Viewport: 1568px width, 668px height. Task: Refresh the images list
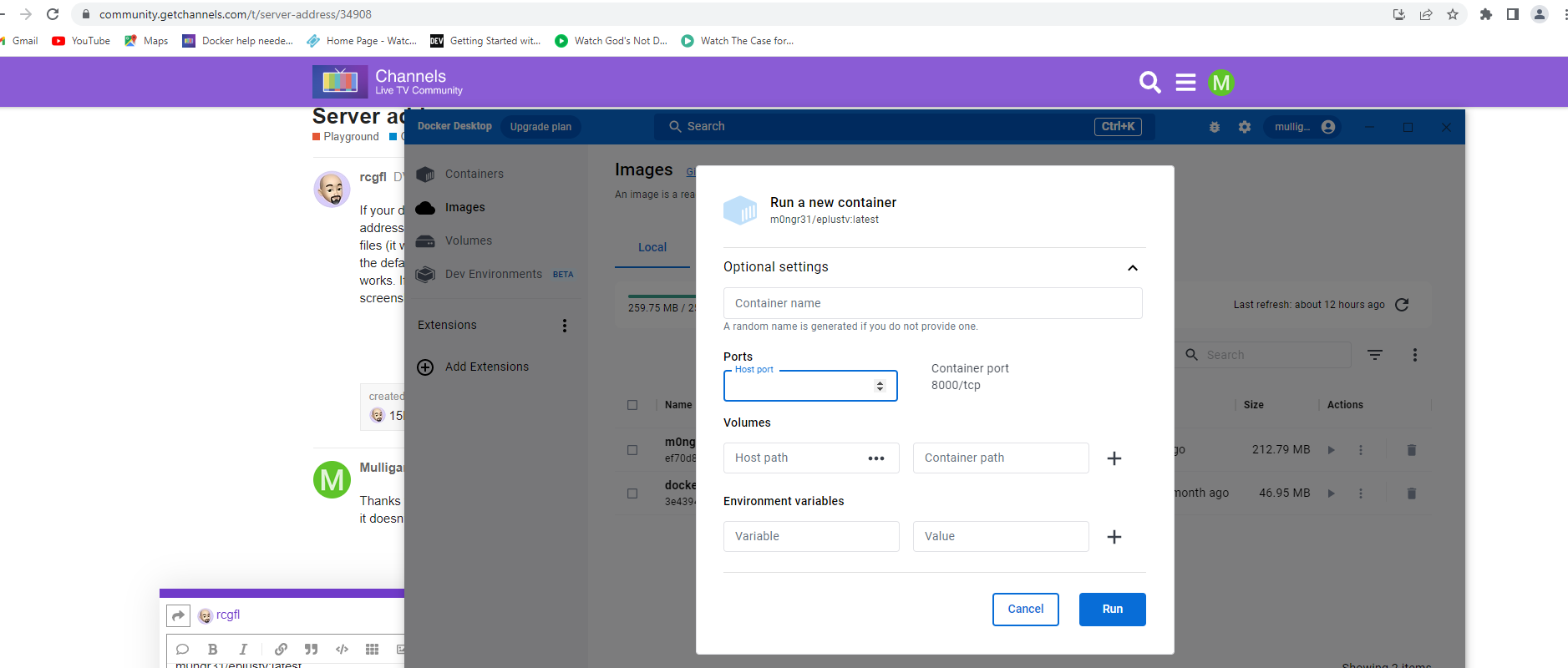[1402, 305]
